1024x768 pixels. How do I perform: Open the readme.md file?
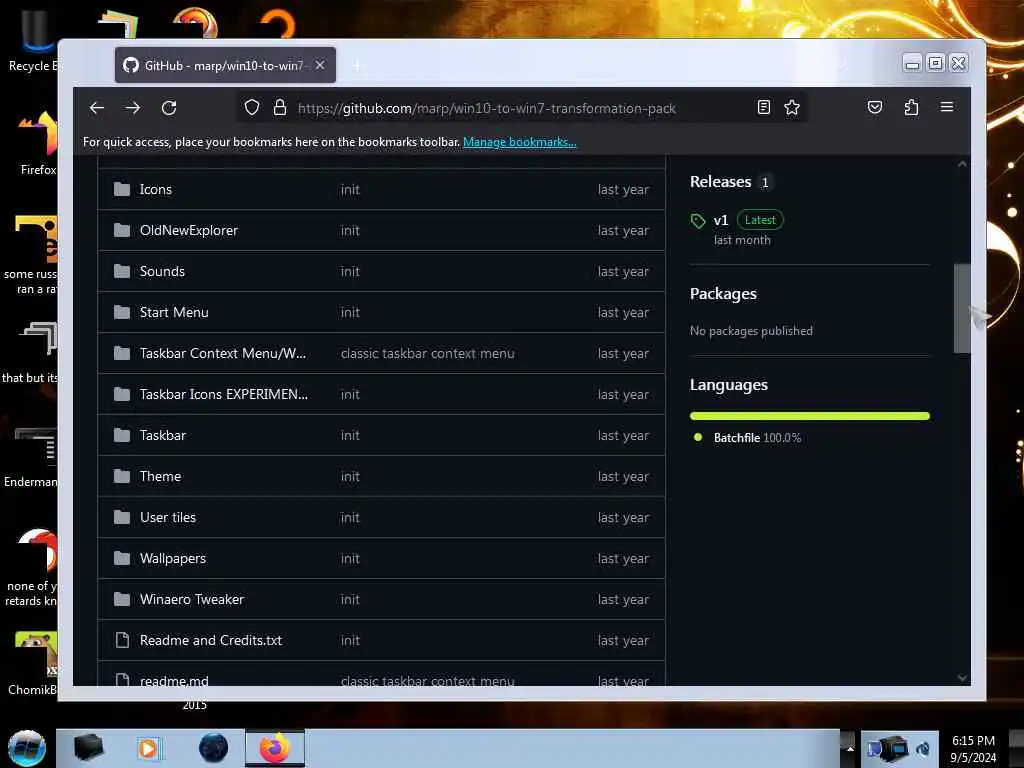click(x=174, y=680)
